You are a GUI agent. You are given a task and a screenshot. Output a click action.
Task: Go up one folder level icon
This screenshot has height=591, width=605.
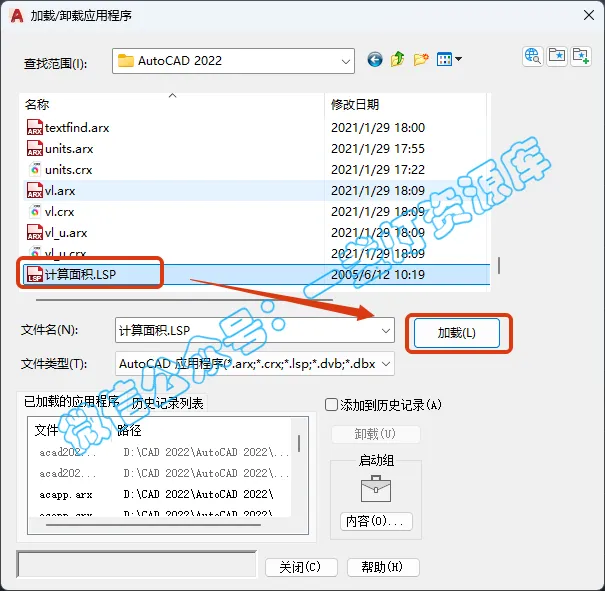pyautogui.click(x=397, y=59)
